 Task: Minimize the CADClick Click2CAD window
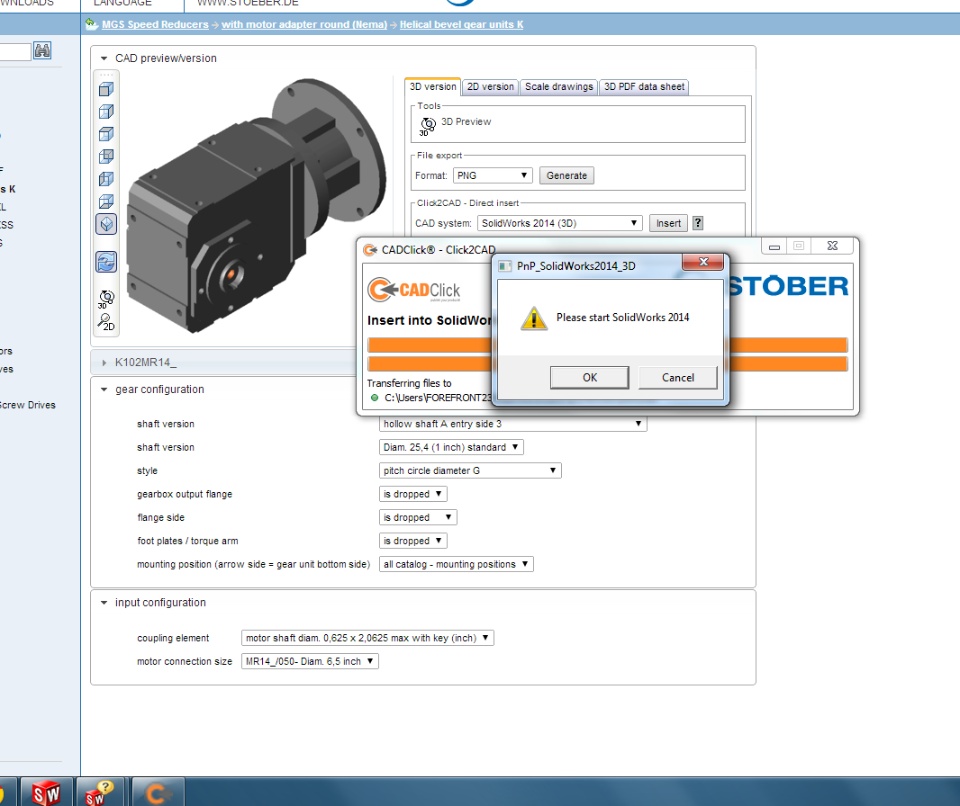(774, 246)
